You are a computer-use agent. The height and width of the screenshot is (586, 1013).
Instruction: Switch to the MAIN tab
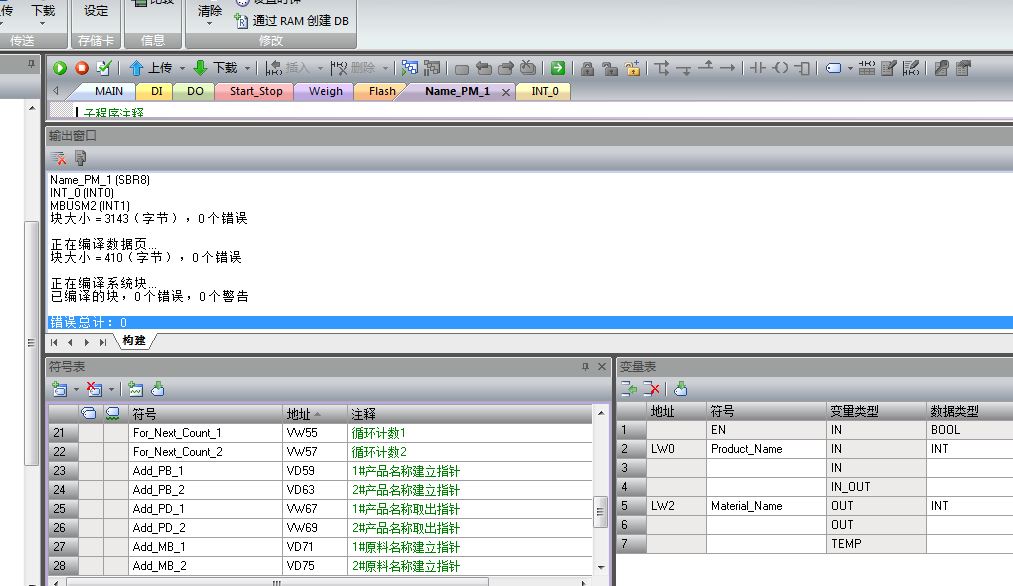pyautogui.click(x=109, y=92)
